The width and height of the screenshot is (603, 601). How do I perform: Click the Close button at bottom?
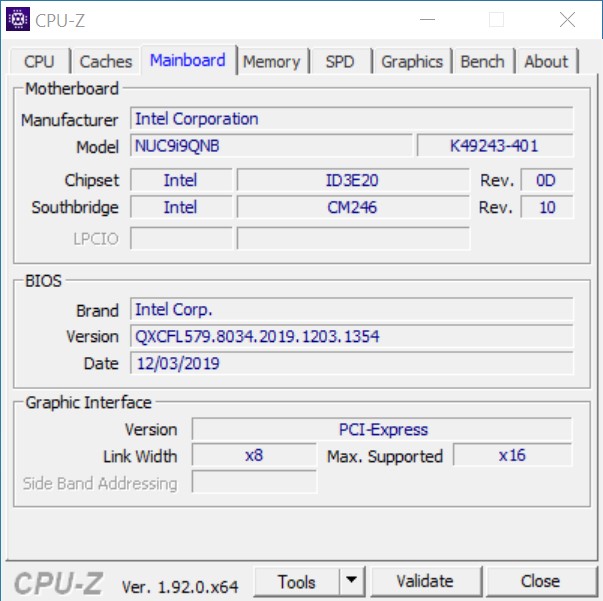(x=540, y=581)
